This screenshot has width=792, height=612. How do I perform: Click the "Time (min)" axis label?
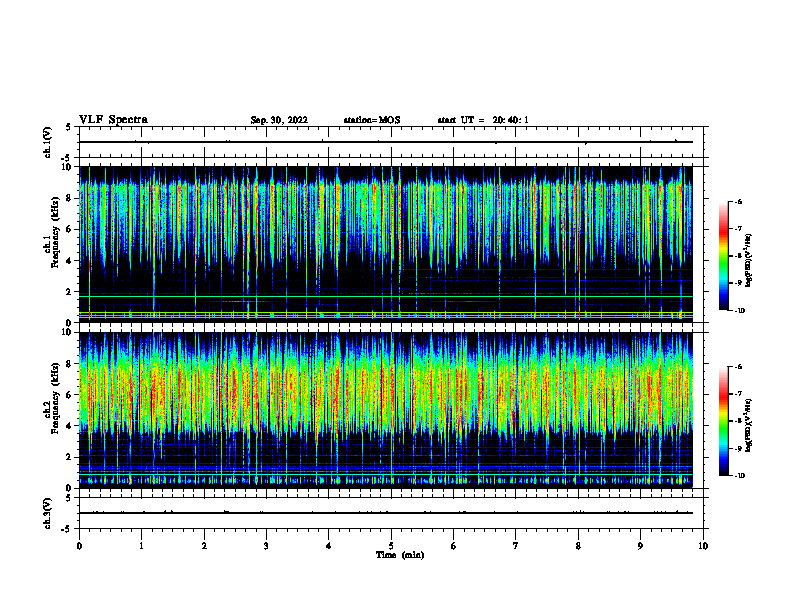[x=400, y=555]
